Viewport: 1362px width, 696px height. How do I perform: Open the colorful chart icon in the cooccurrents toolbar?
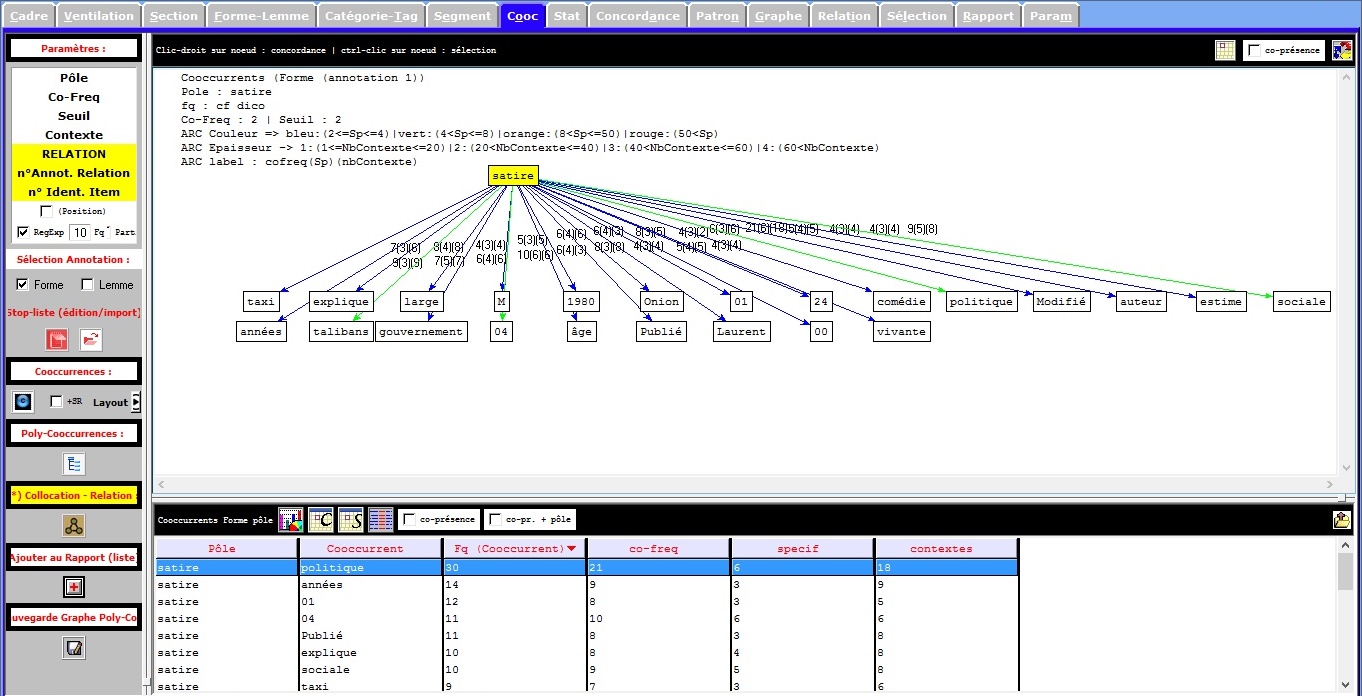click(x=290, y=519)
